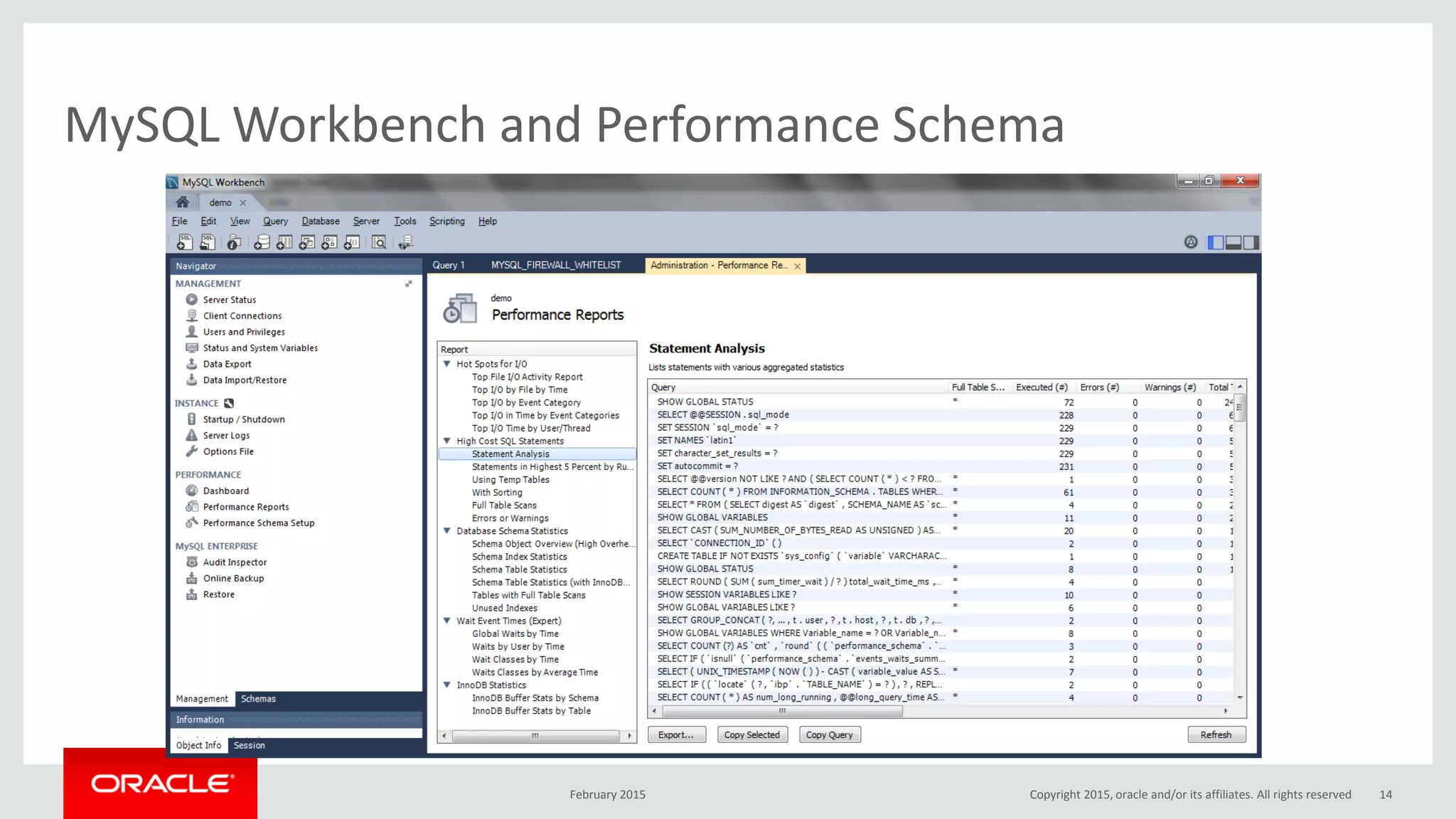Open the File menu
The width and height of the screenshot is (1456, 819).
(179, 221)
